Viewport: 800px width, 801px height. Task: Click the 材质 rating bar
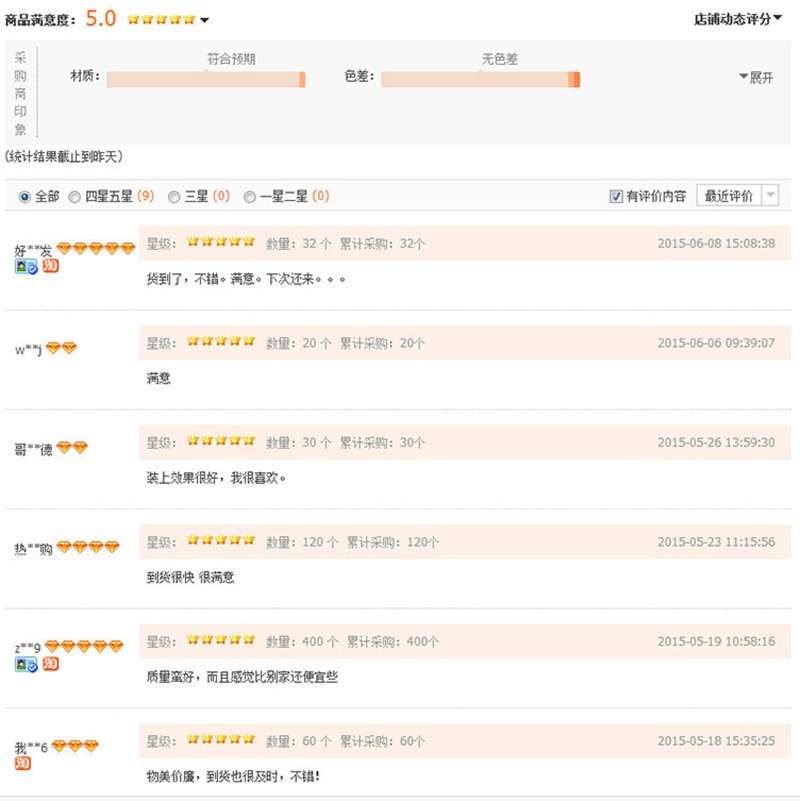point(205,79)
